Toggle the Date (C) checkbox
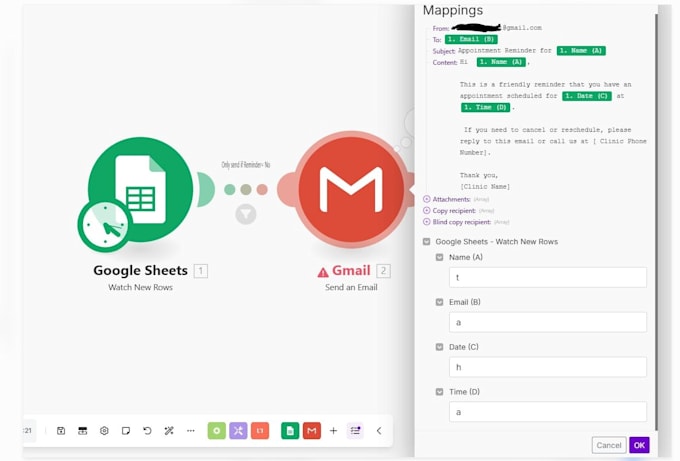 click(439, 347)
